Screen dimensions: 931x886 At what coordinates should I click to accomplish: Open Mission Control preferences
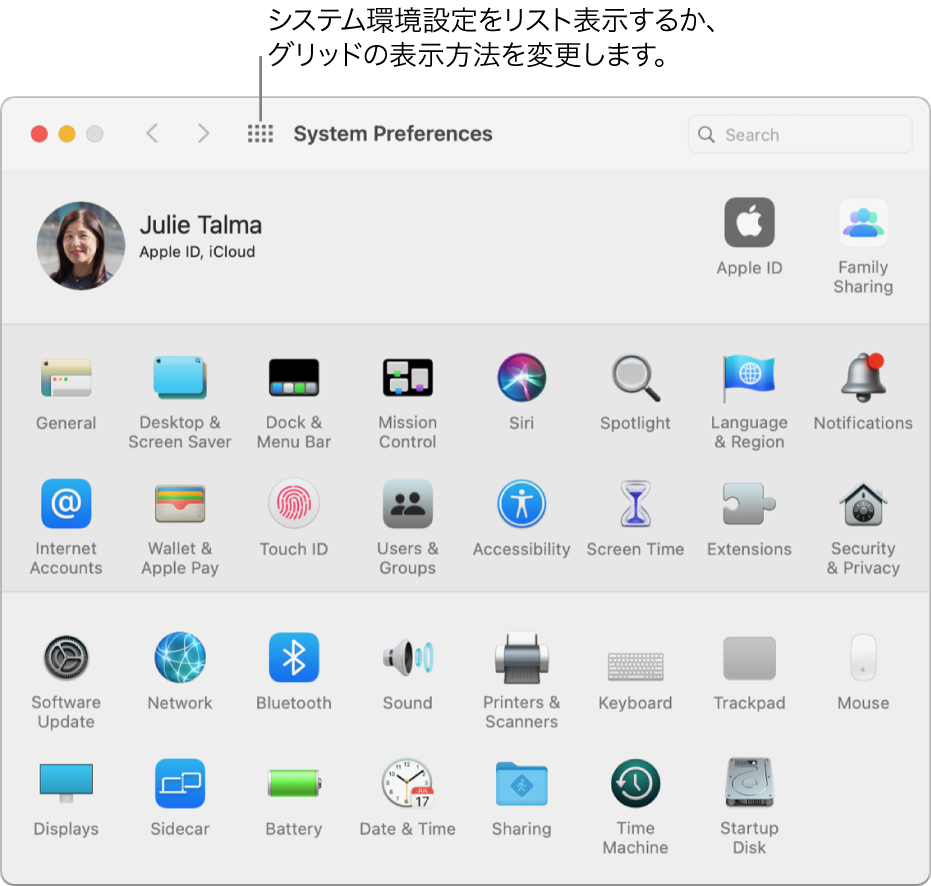pyautogui.click(x=408, y=378)
